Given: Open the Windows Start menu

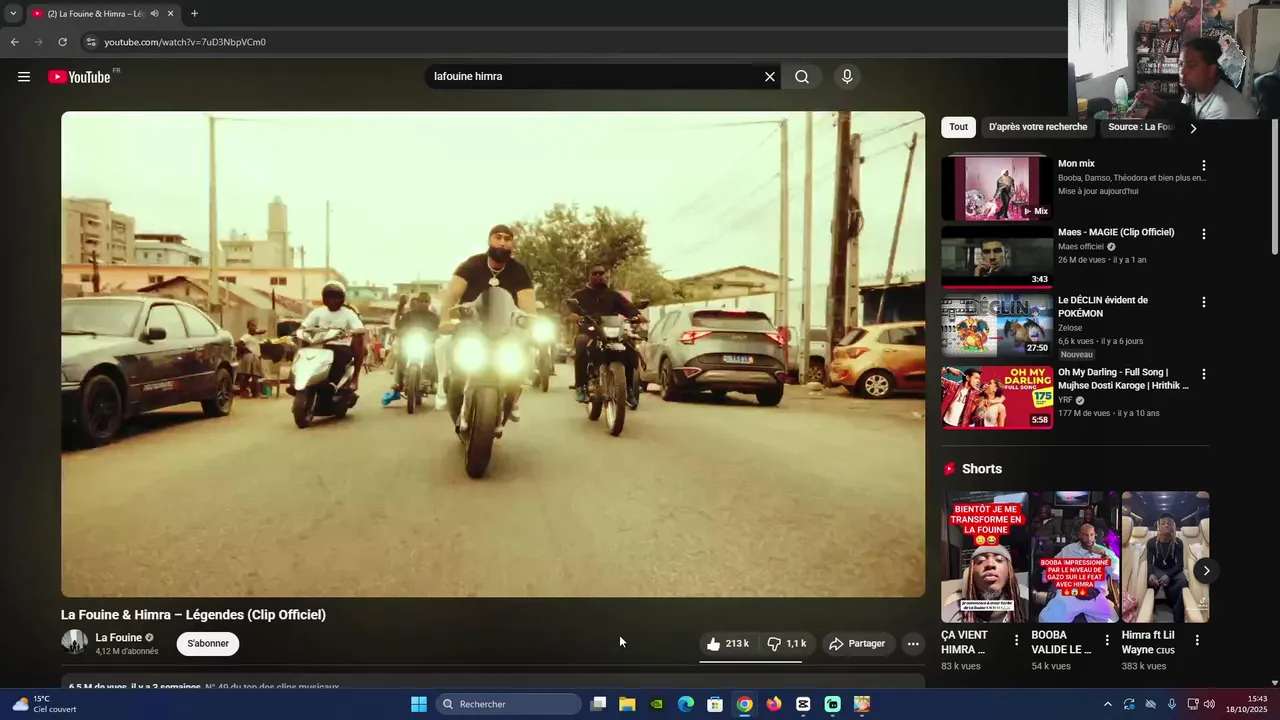Looking at the screenshot, I should point(419,704).
